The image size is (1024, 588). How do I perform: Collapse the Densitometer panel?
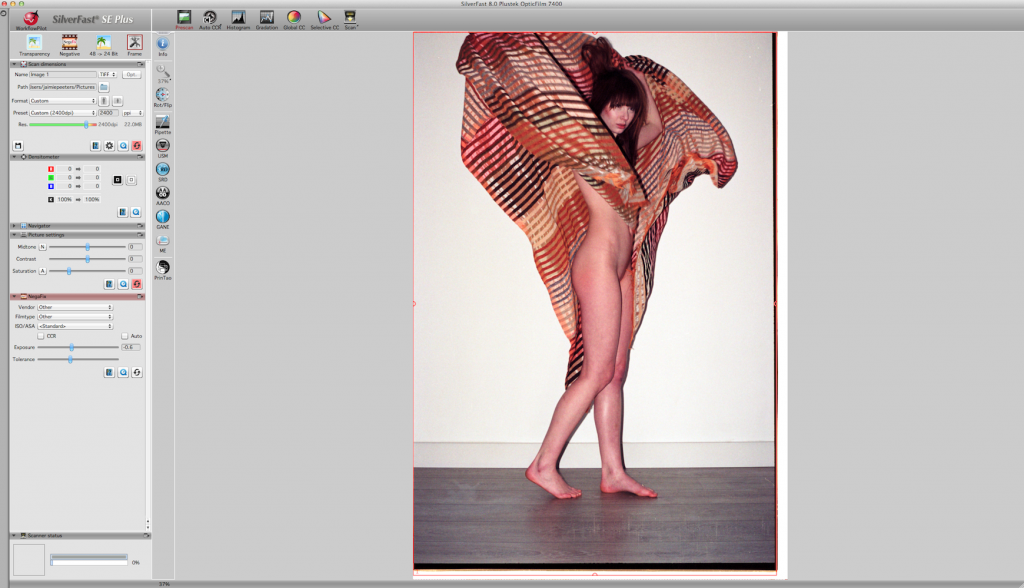click(14, 157)
